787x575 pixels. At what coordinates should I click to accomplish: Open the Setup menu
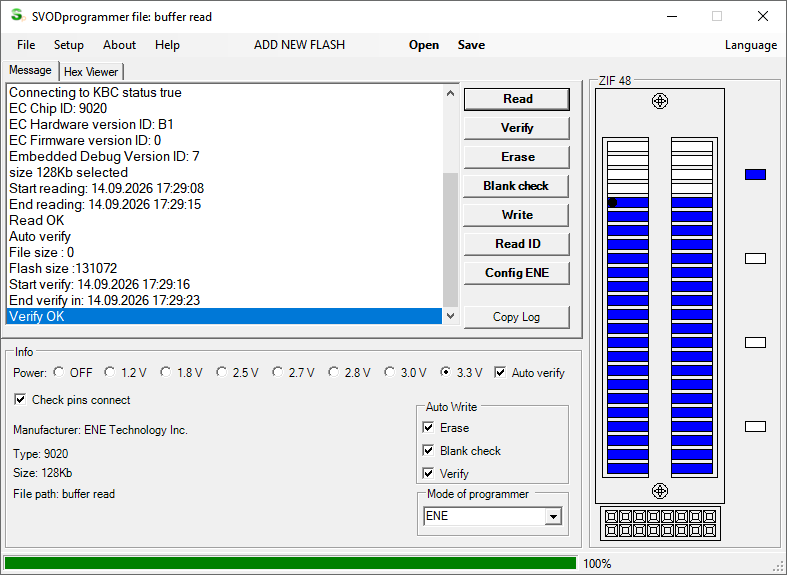[x=69, y=45]
